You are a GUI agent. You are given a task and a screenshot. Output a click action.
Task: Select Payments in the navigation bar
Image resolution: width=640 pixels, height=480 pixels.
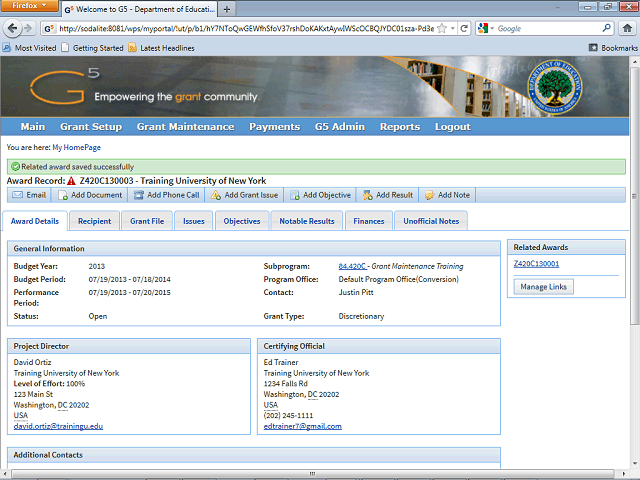tap(274, 127)
